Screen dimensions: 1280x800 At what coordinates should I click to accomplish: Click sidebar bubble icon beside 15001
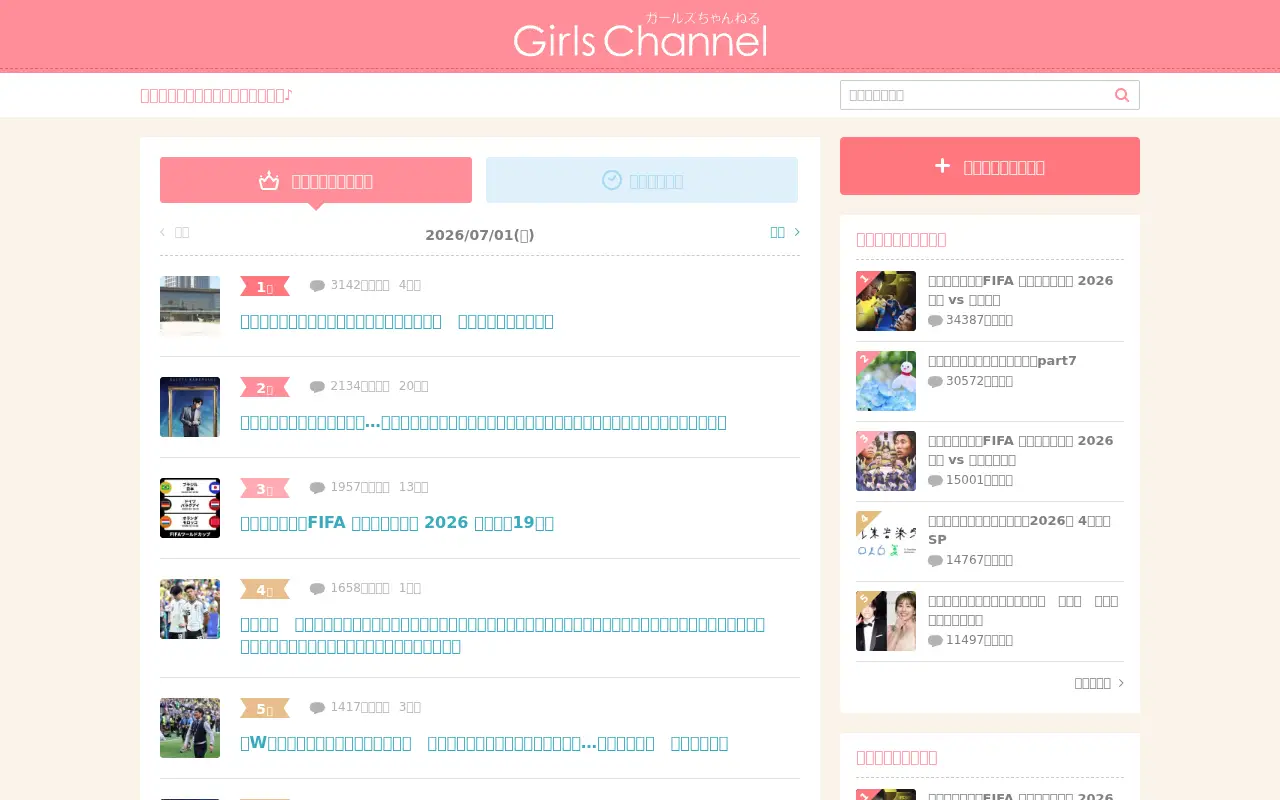coord(935,480)
